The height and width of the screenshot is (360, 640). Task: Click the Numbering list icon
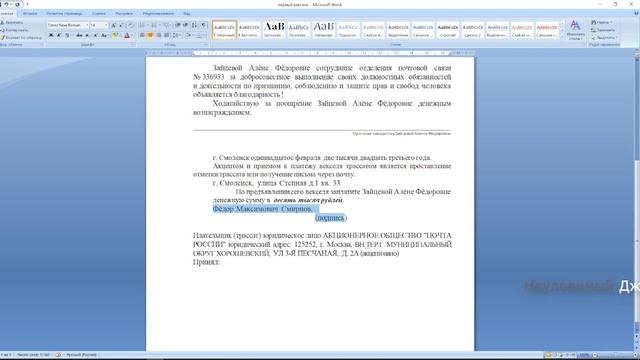pos(155,25)
